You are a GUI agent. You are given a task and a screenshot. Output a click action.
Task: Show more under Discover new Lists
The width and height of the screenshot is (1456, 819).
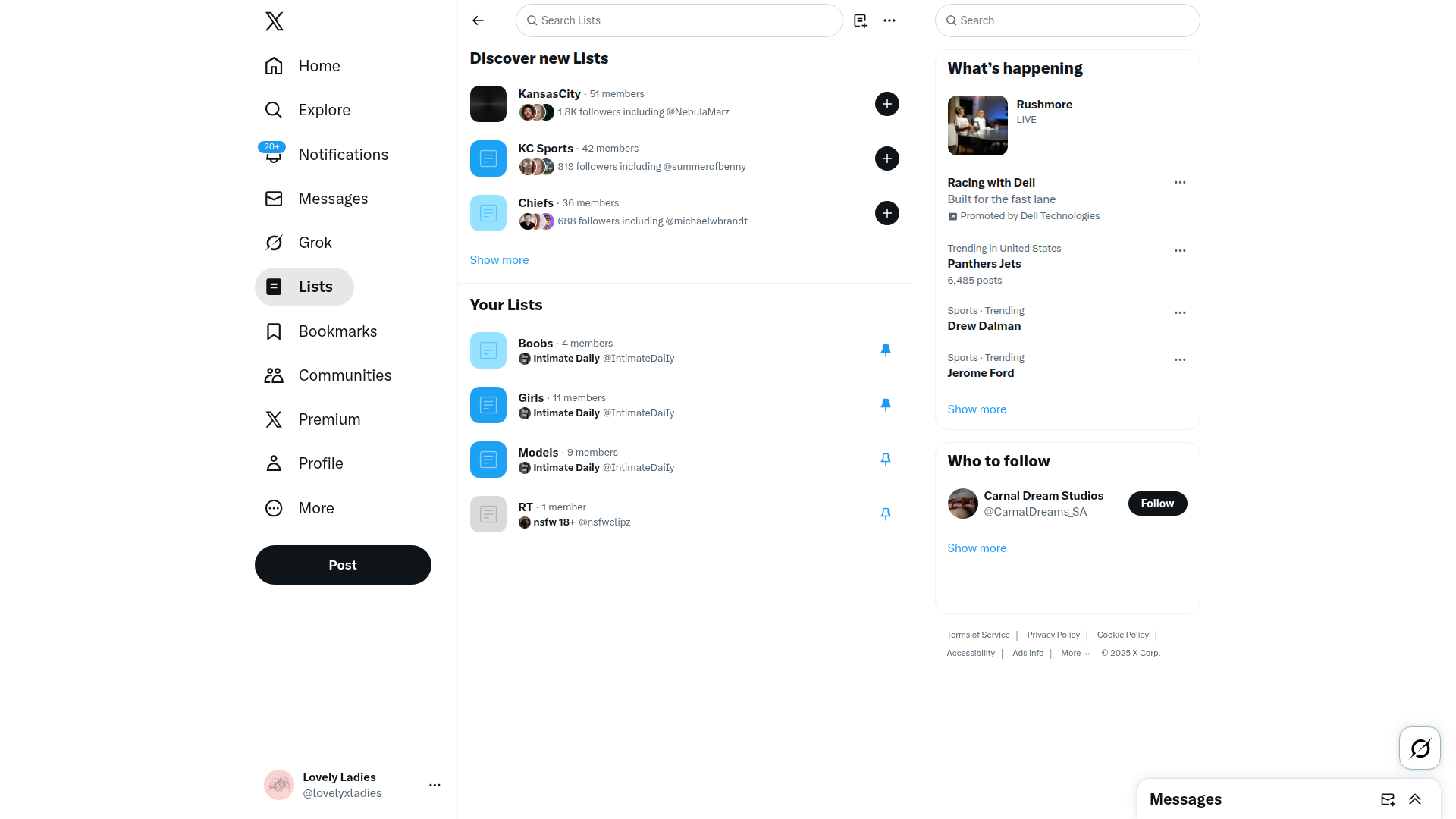499,260
